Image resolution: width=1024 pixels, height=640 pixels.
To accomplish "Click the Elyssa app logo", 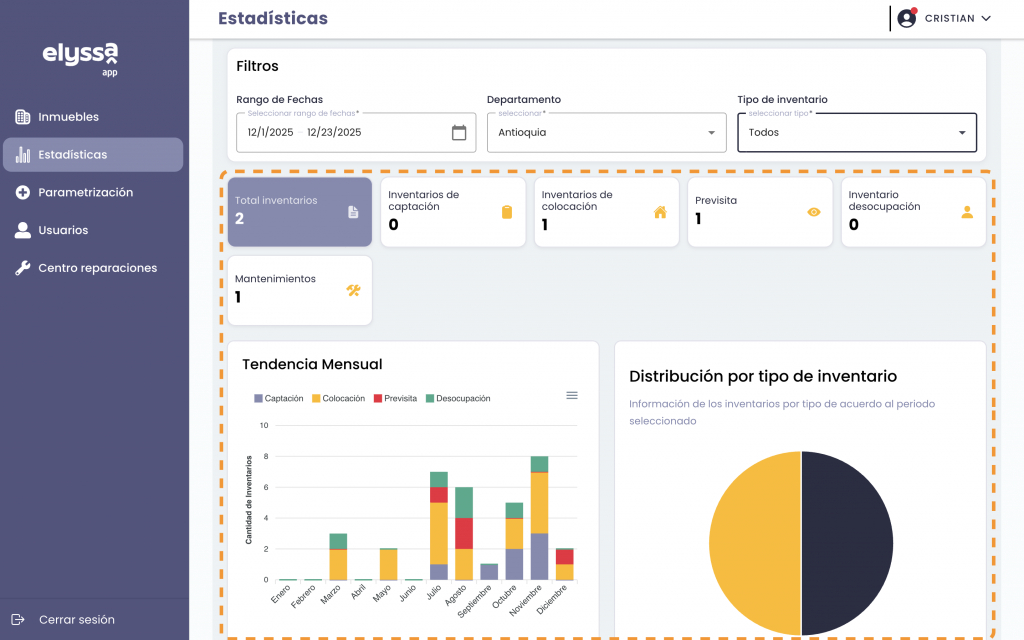I will 80,57.
